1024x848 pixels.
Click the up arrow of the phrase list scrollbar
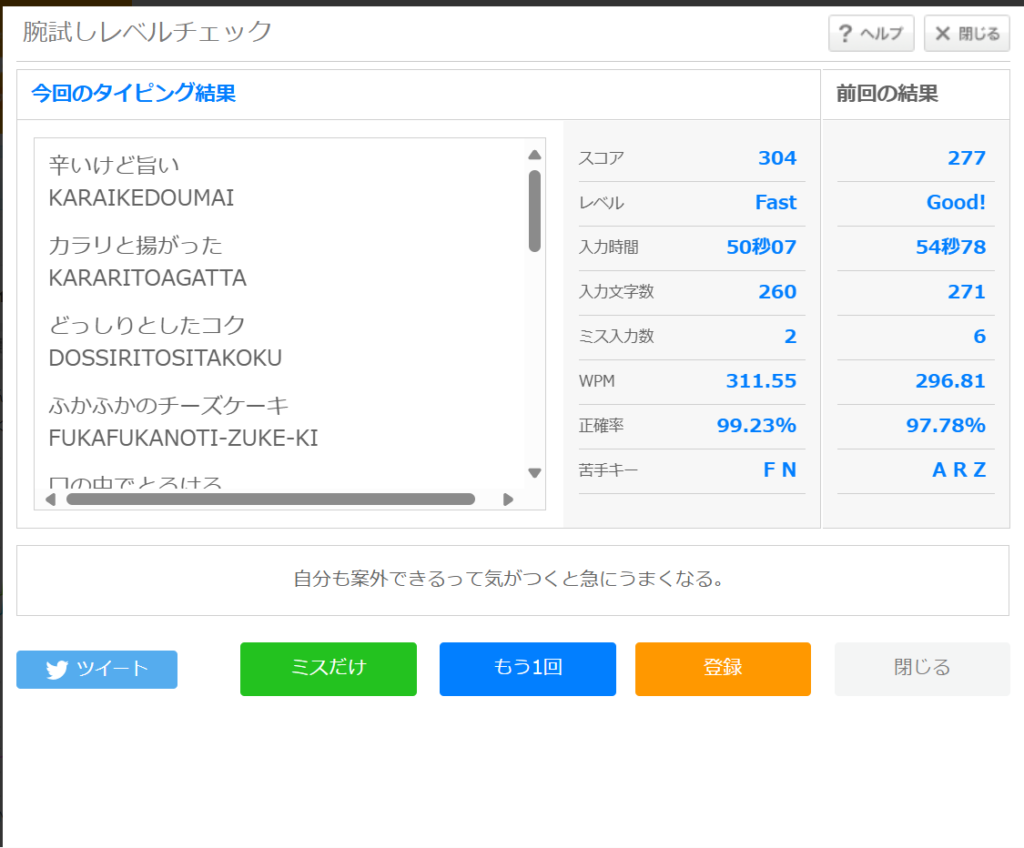[x=534, y=155]
